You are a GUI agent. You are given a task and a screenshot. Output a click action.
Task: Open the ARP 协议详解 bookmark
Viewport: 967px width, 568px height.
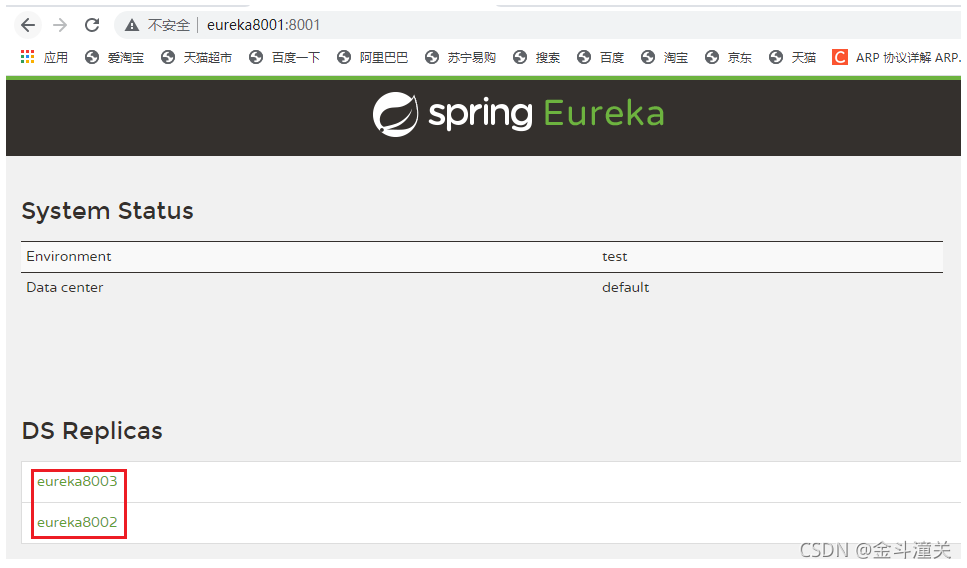(x=896, y=57)
